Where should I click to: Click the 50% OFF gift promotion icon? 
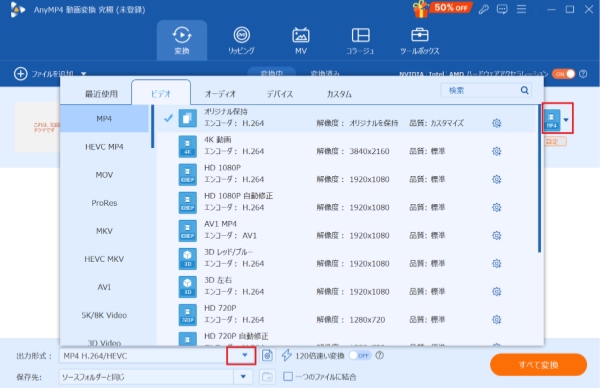[442, 9]
